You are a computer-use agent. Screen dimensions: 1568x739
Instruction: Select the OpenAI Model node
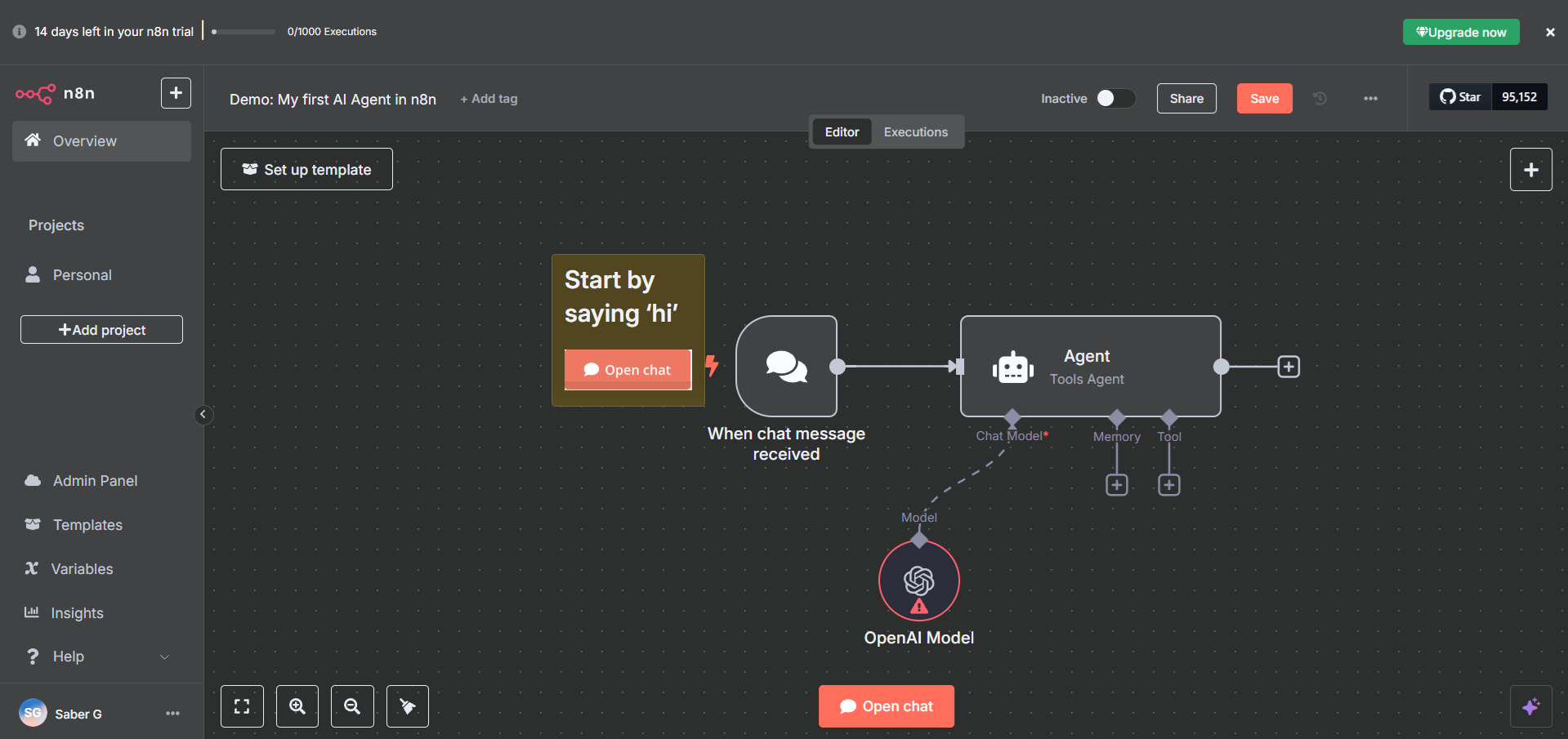click(919, 581)
